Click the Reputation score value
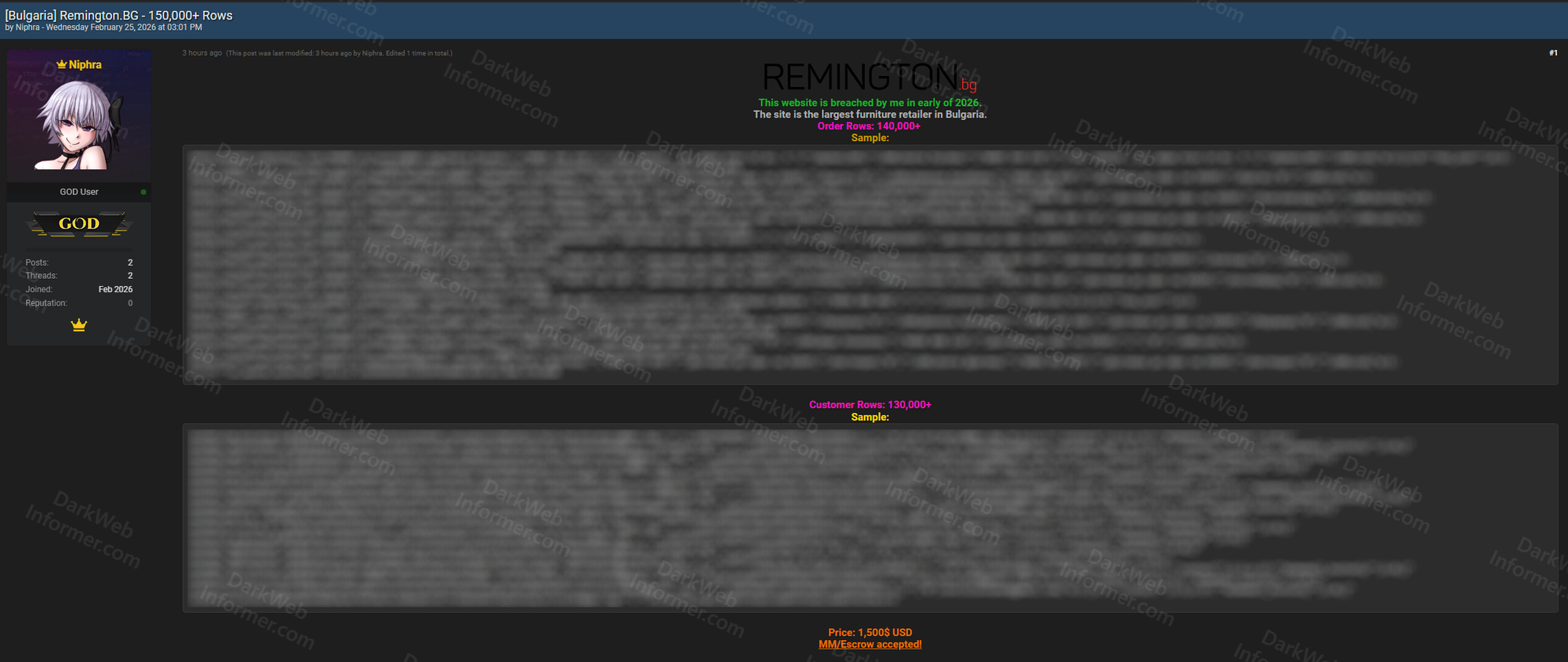Image resolution: width=1568 pixels, height=662 pixels. [130, 303]
